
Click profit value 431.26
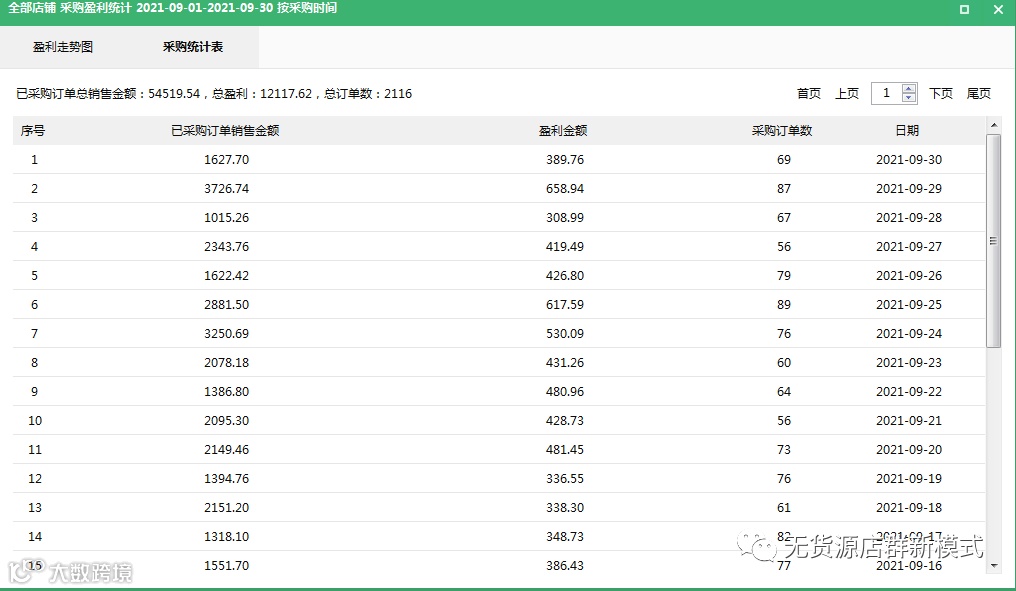coord(564,363)
